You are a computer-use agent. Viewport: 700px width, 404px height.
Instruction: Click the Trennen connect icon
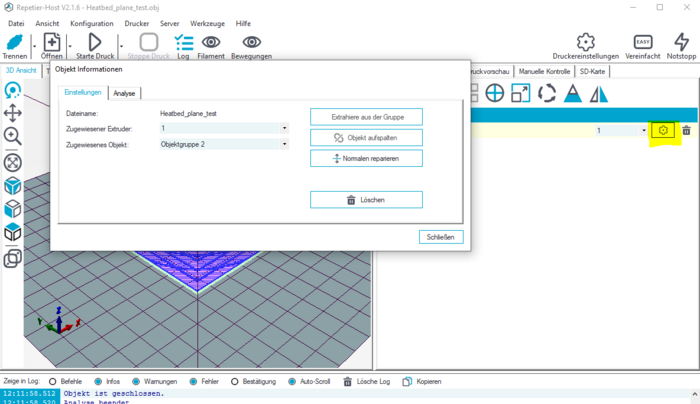15,42
